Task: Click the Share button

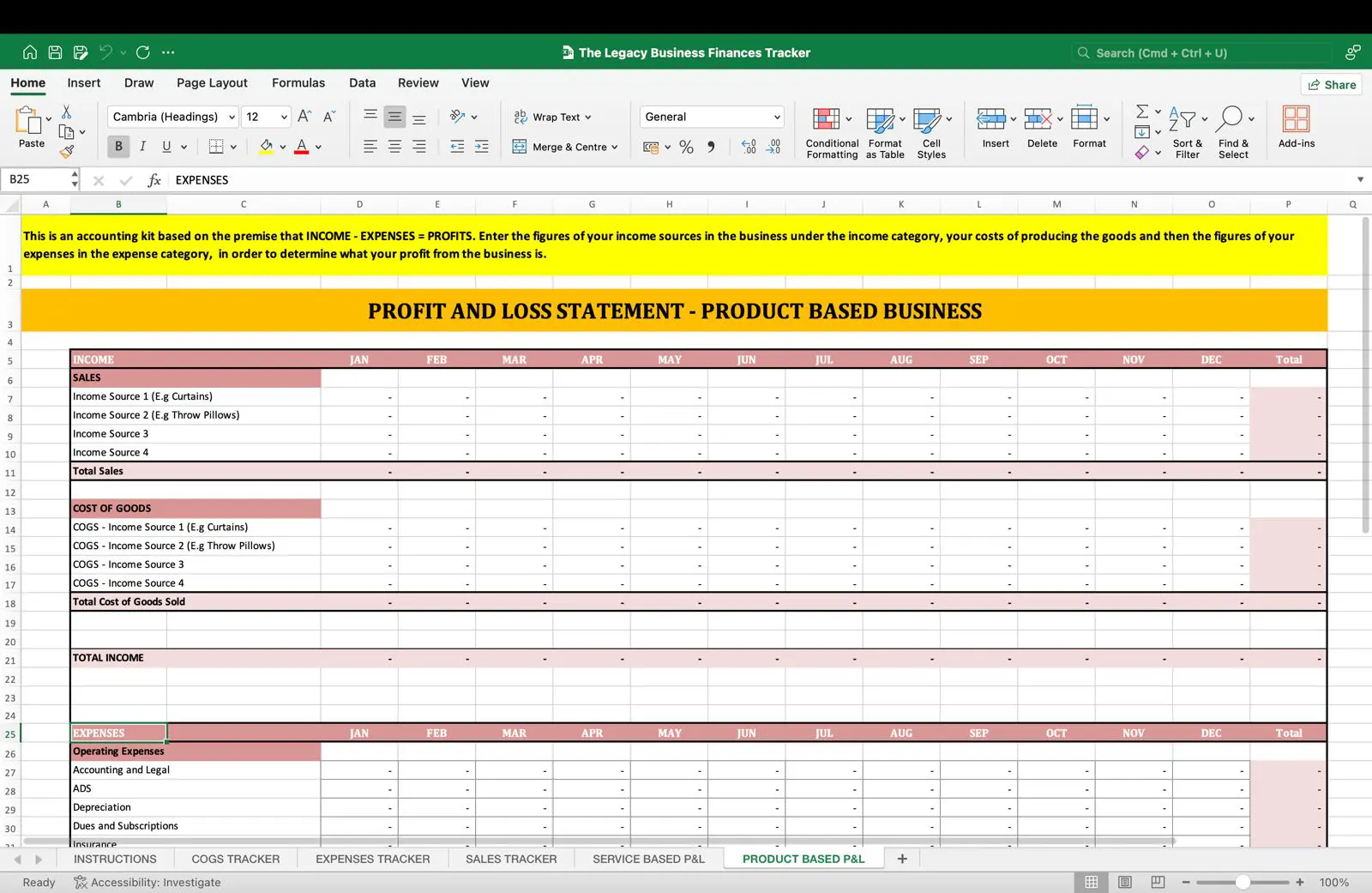Action: 1332,84
